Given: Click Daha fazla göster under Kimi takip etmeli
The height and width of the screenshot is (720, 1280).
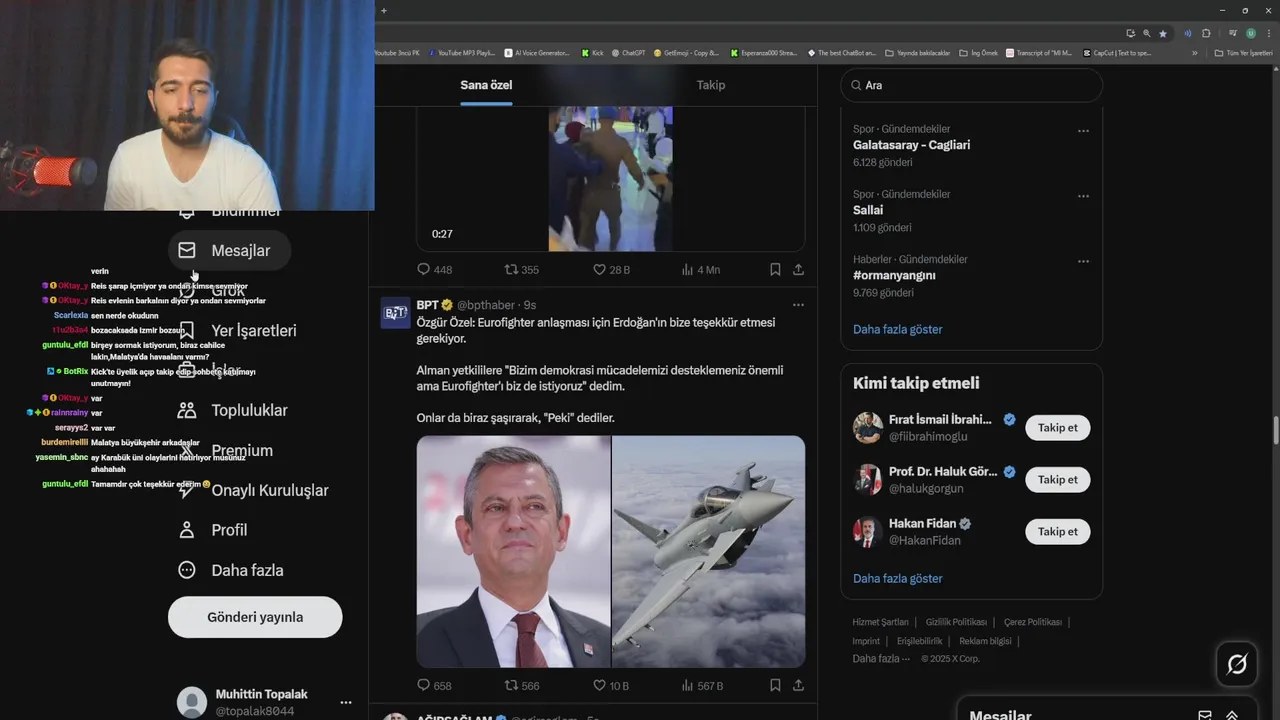Looking at the screenshot, I should click(897, 578).
